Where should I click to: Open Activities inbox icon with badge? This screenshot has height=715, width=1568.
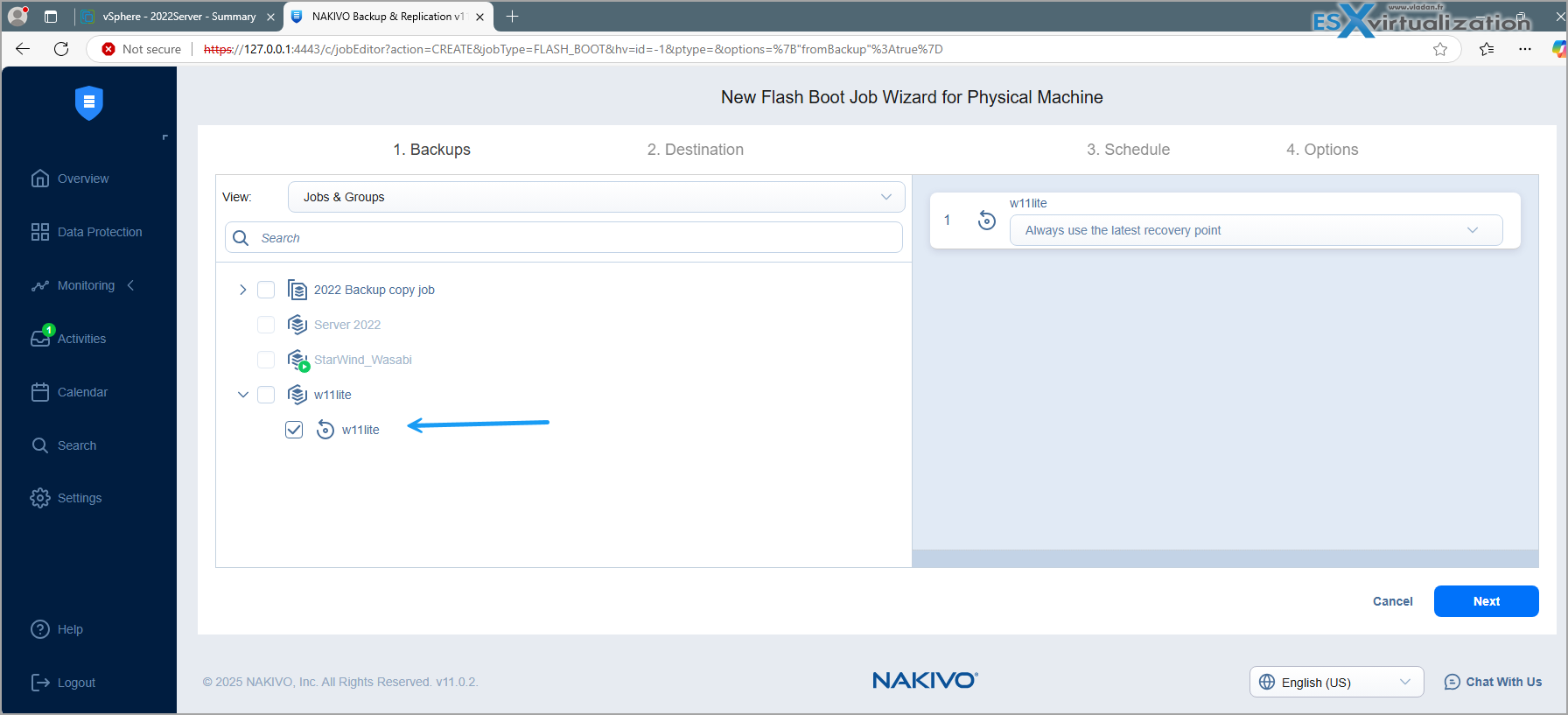(x=41, y=337)
